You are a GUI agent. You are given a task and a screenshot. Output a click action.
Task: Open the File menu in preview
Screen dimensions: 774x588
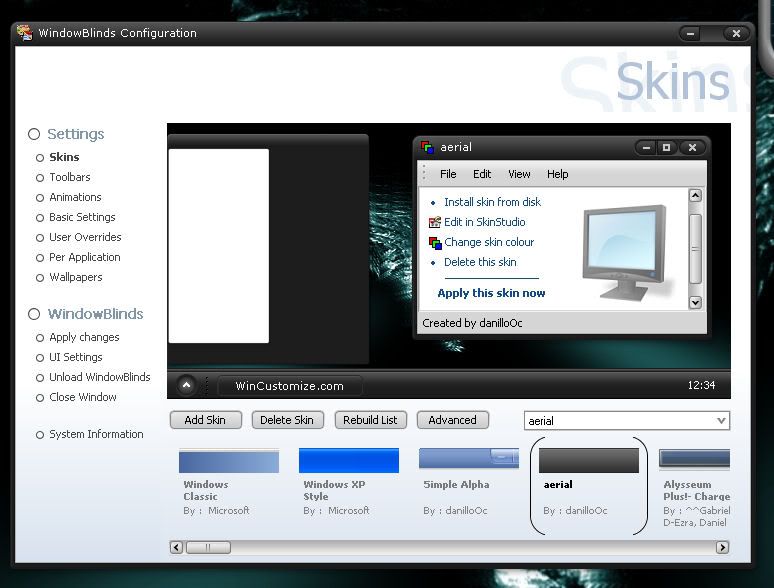tap(448, 174)
